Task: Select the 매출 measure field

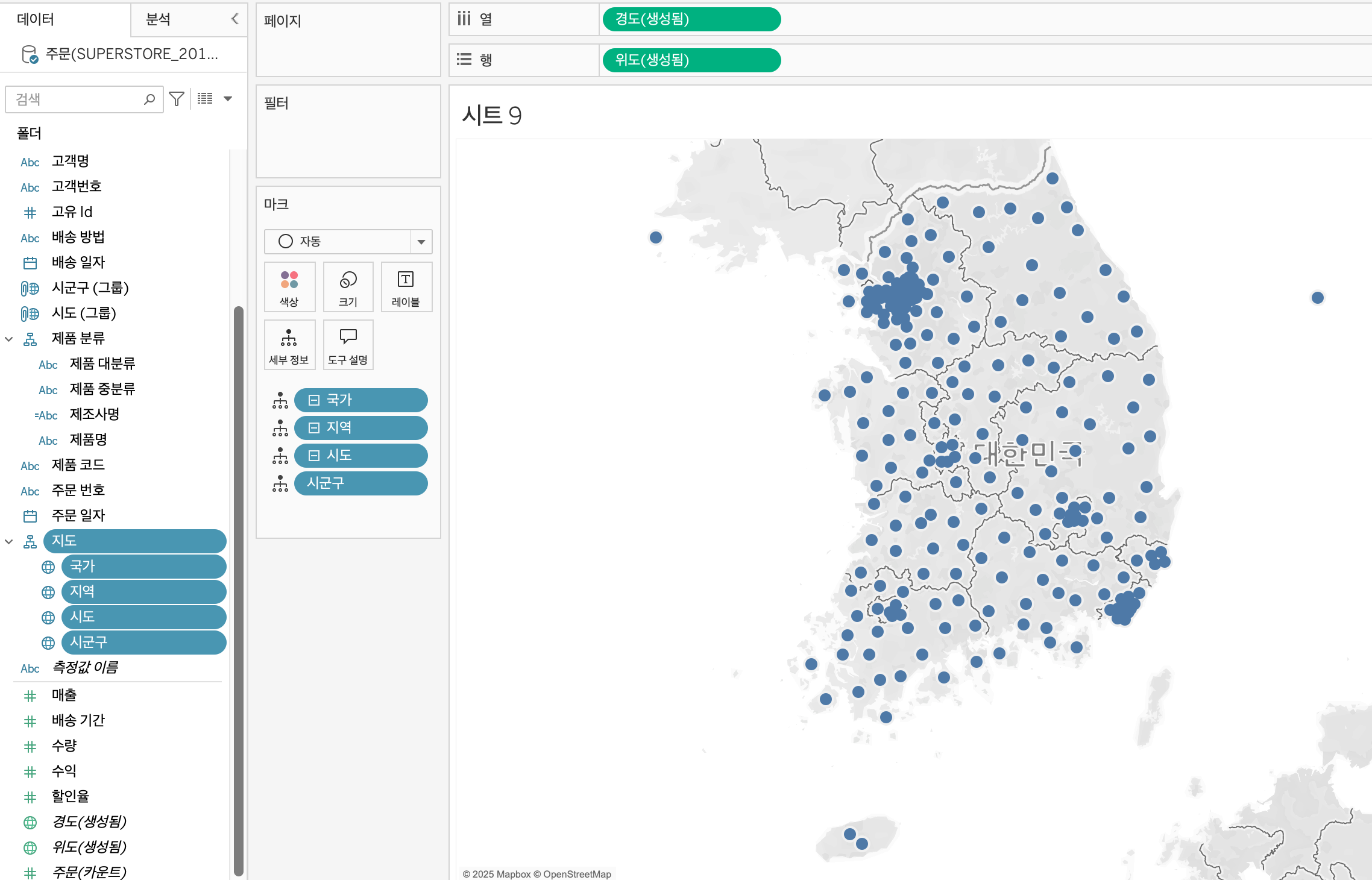Action: (64, 695)
